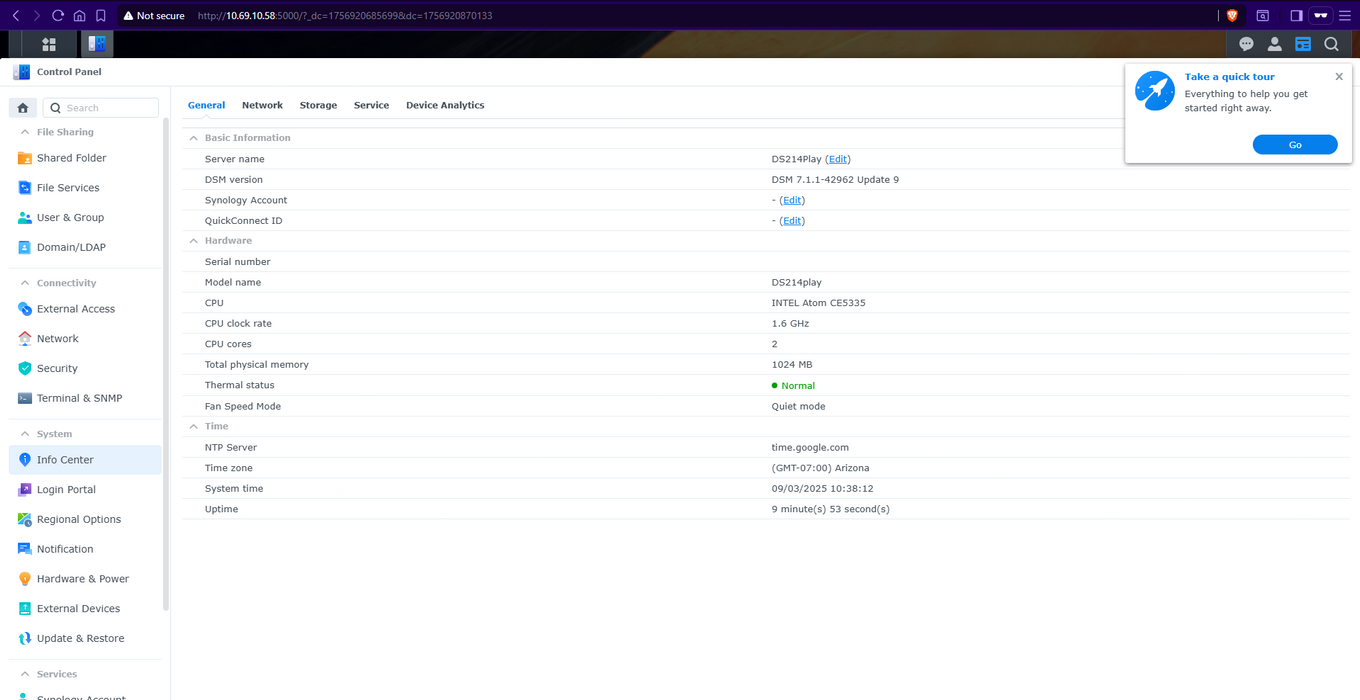This screenshot has height=700, width=1360.
Task: Click the 'Quiet mode' fan value
Action: [x=798, y=406]
